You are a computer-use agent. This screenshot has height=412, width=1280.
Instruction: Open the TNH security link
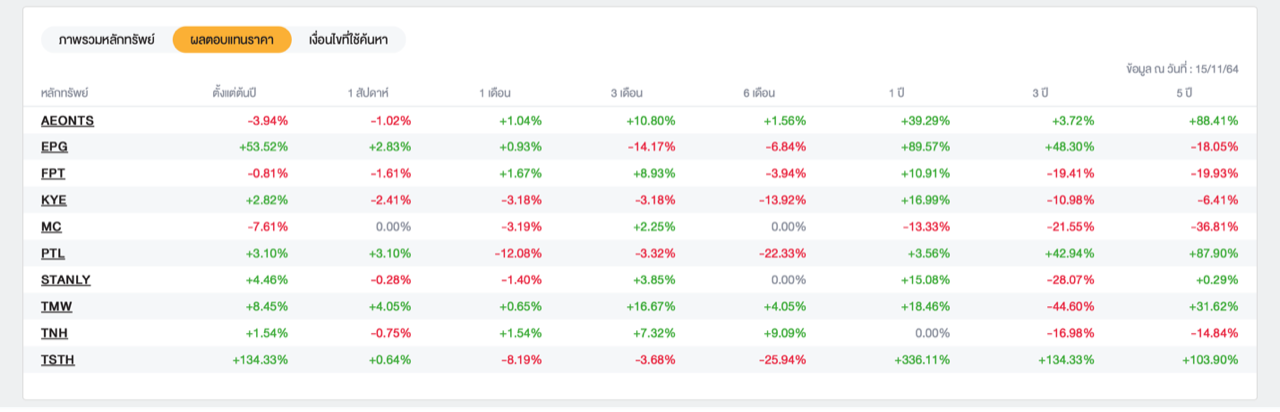[x=54, y=333]
